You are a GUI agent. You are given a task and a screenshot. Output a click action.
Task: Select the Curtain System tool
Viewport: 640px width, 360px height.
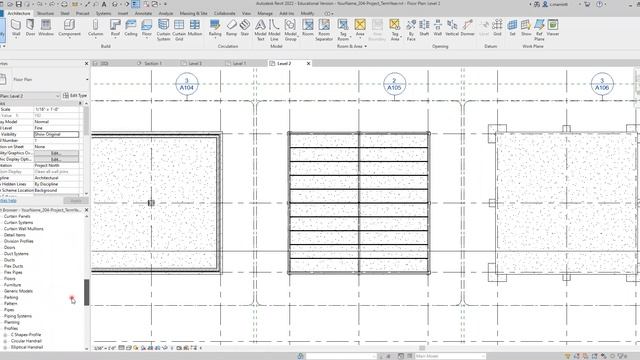(x=163, y=29)
